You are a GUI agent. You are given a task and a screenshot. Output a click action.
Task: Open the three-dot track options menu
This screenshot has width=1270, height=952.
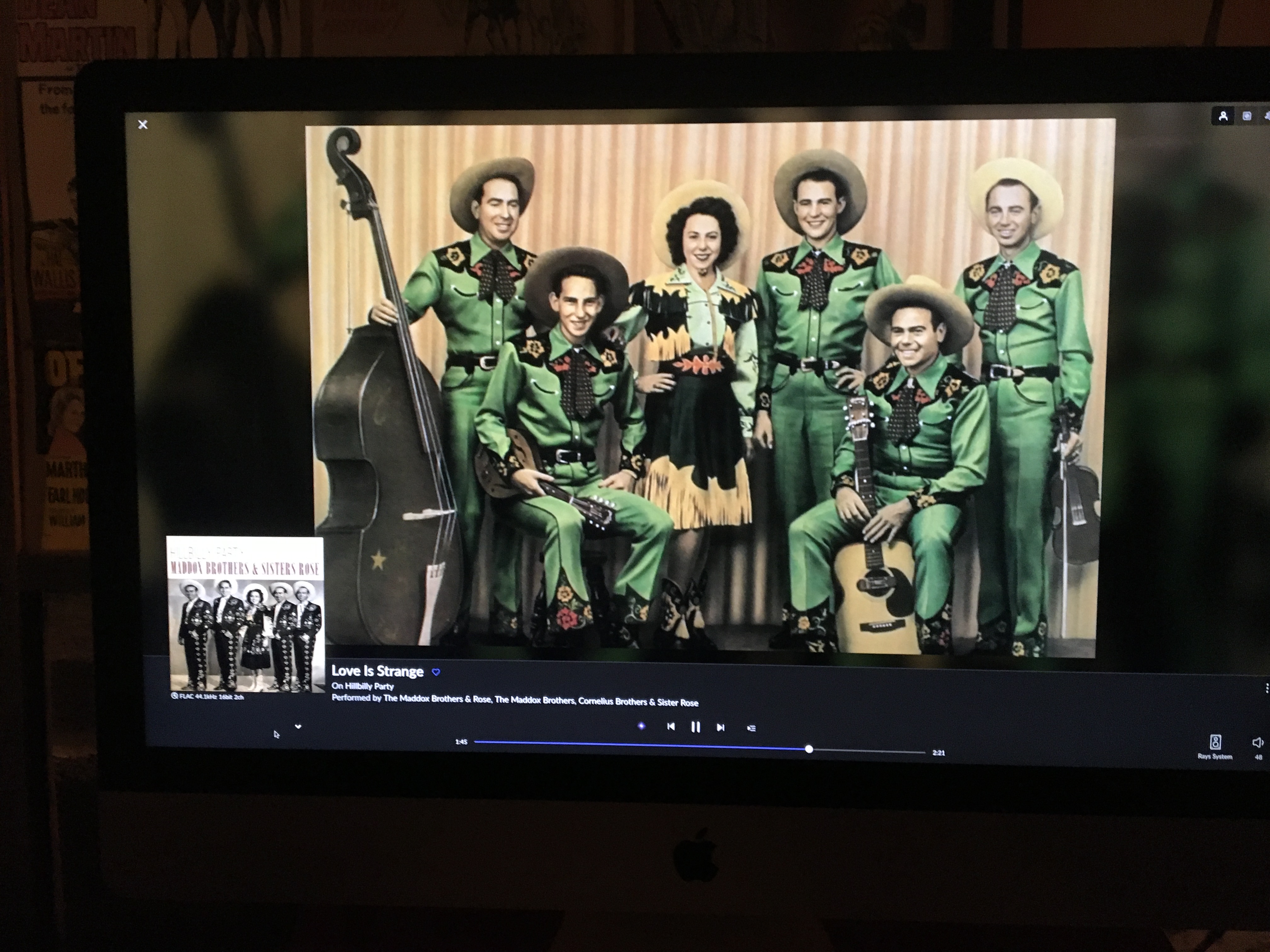click(x=1267, y=688)
